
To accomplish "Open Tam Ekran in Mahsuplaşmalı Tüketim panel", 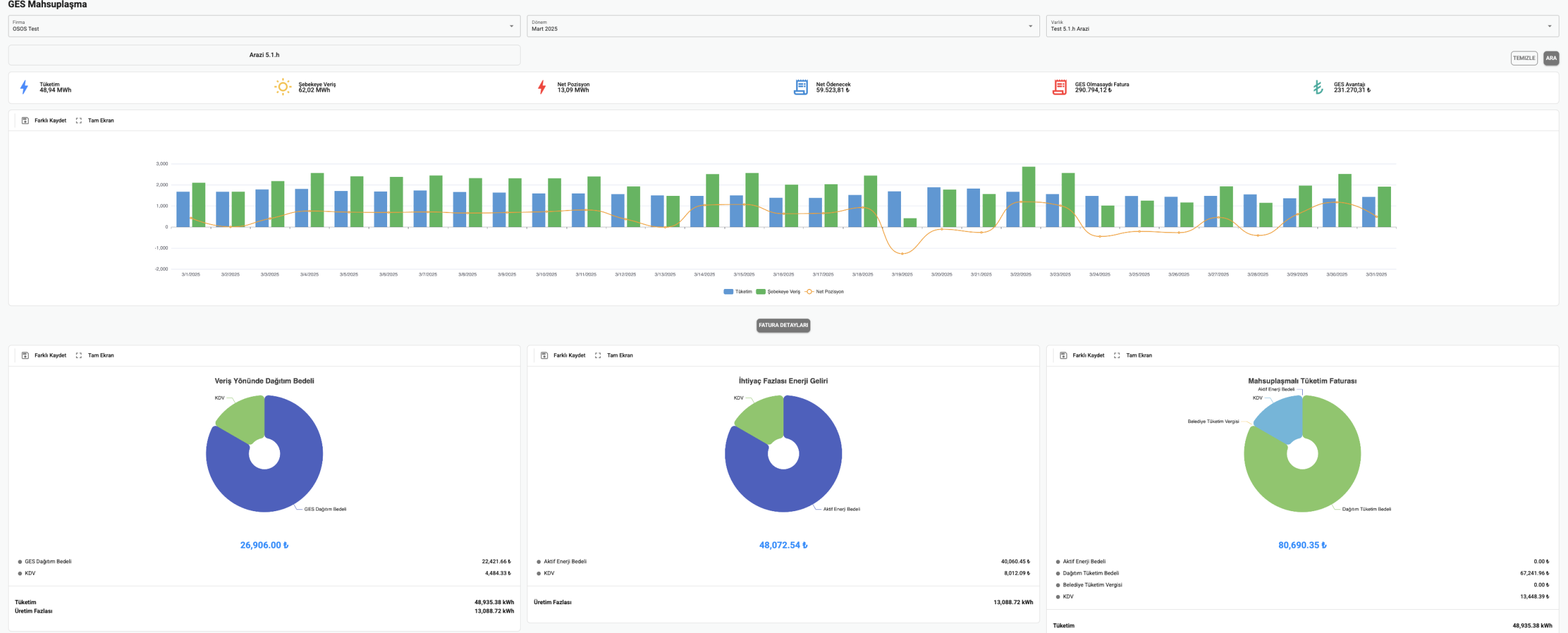I will pos(1133,356).
